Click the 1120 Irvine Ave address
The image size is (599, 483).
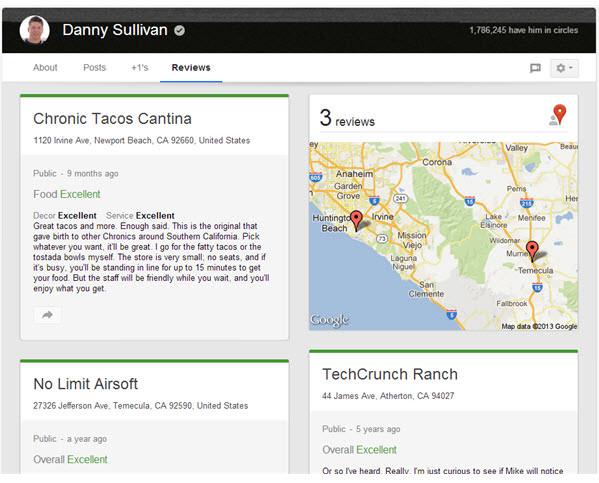[x=142, y=141]
